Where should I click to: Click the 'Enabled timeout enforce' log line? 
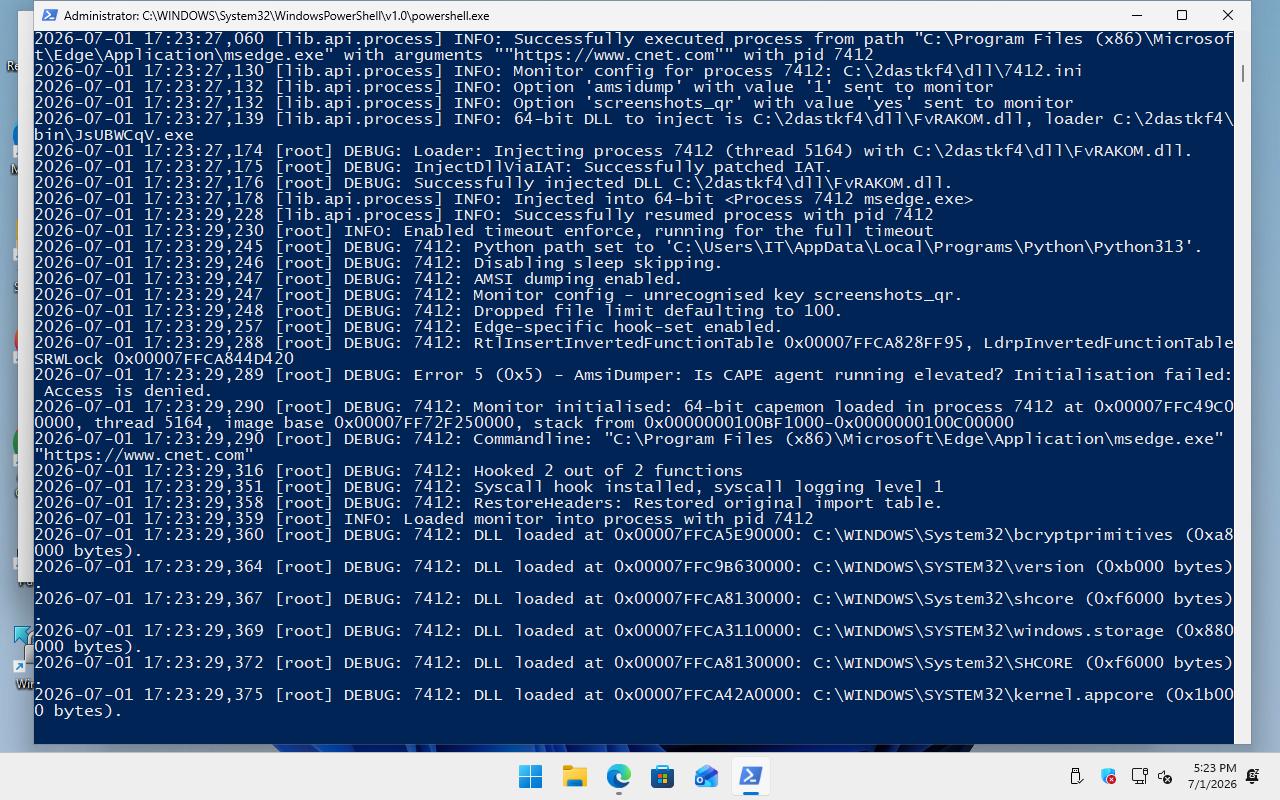pos(484,231)
